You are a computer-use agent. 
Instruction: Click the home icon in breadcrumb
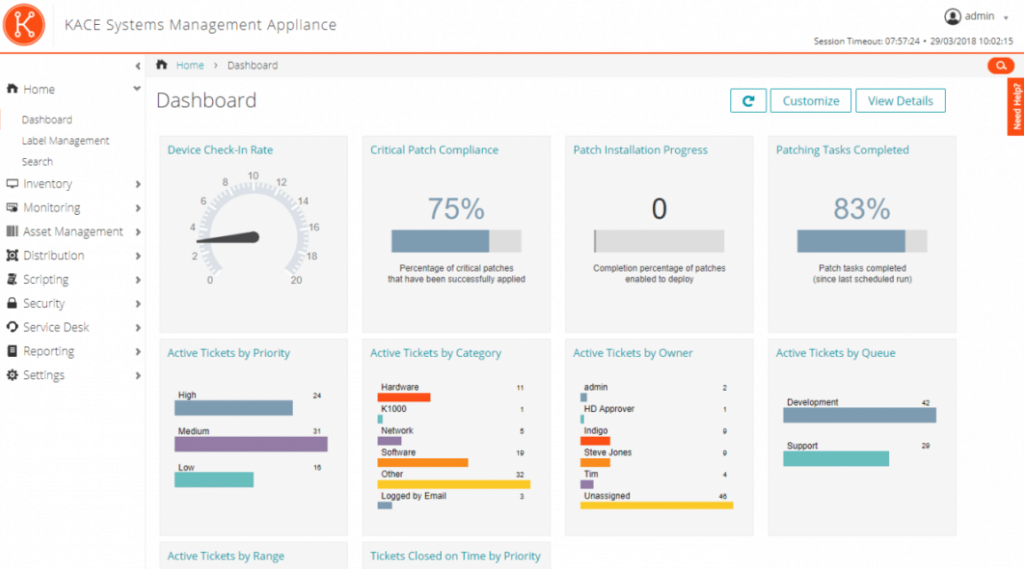[x=162, y=65]
